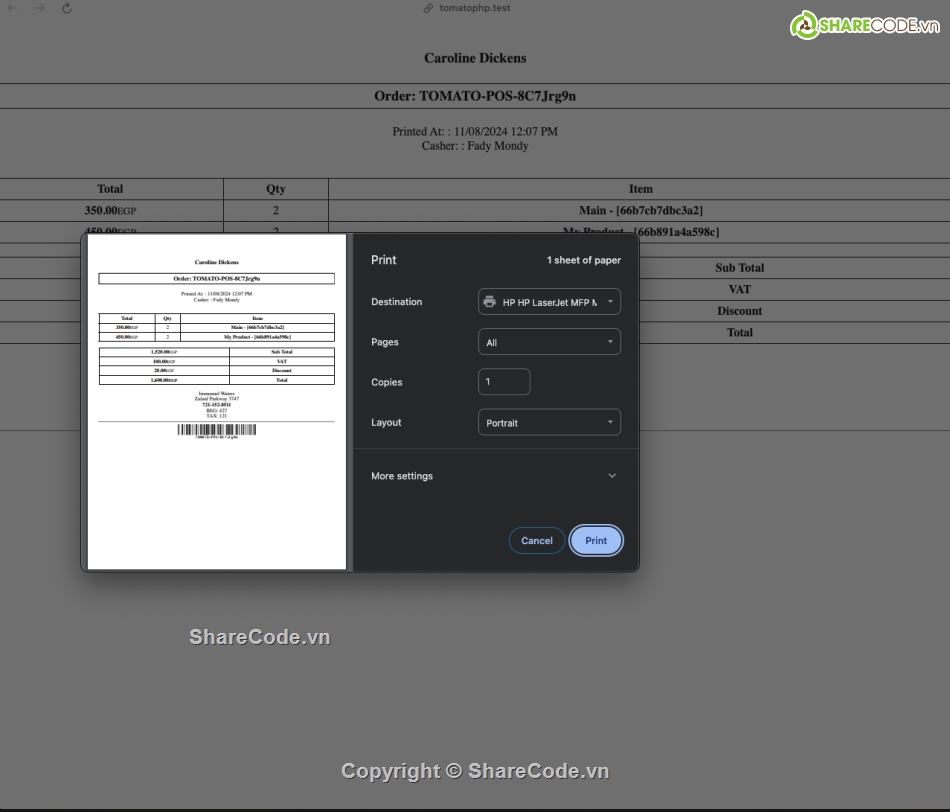Click the dropdown arrow on the Destination selector
Screen dimensions: 950x812
(611, 301)
